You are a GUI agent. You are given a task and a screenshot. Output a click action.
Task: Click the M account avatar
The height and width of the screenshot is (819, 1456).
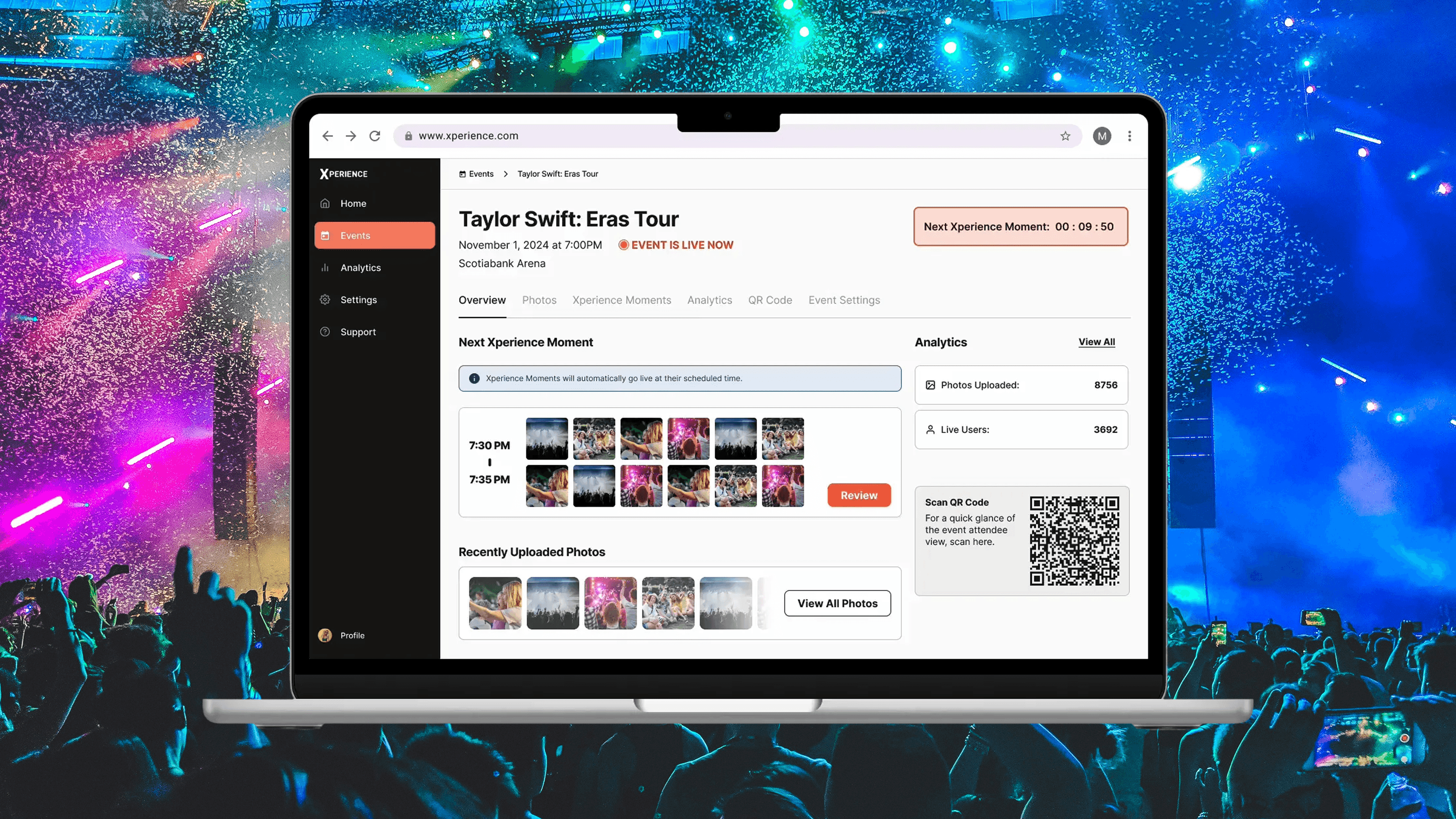tap(1102, 136)
